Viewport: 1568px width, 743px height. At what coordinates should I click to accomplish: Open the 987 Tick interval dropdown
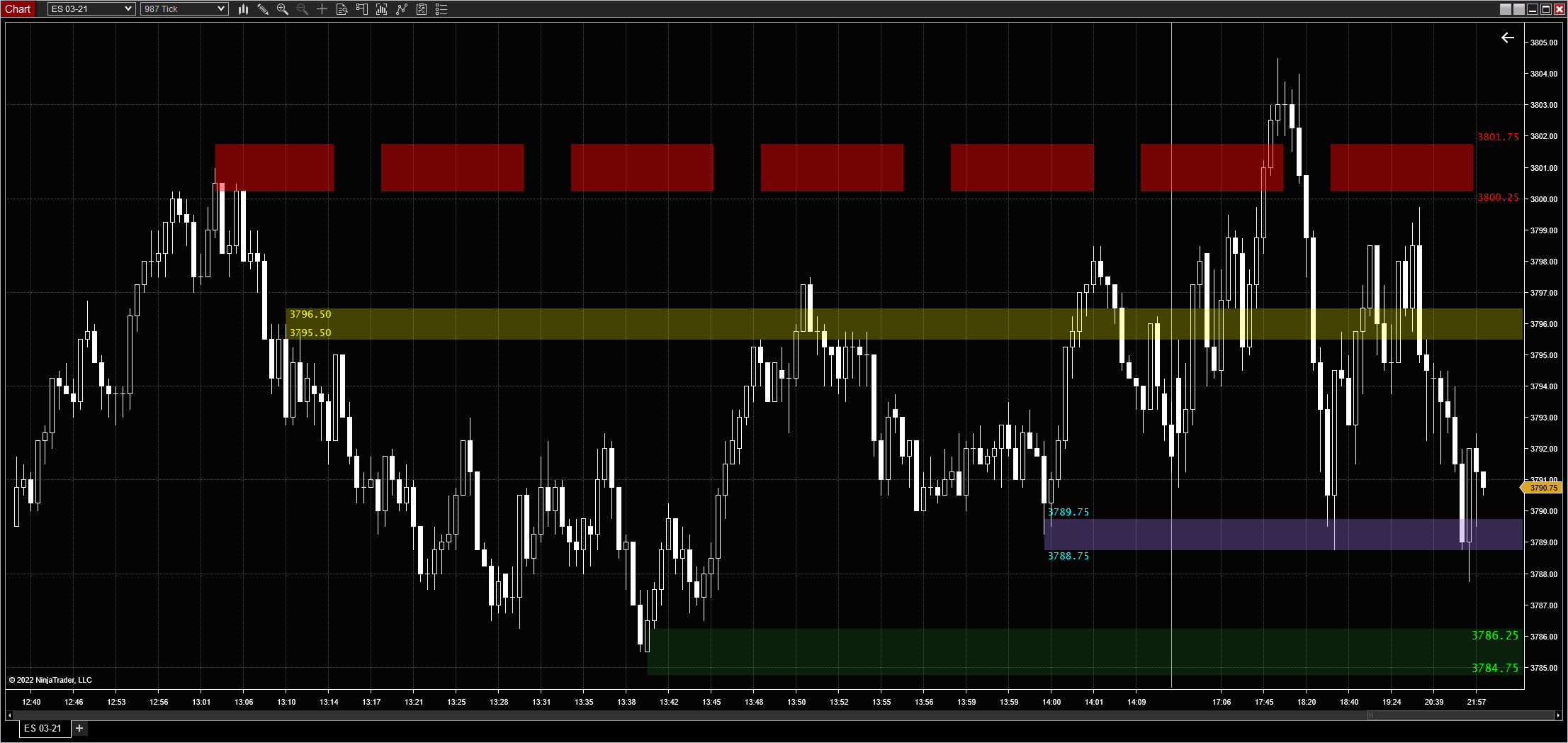tap(184, 9)
